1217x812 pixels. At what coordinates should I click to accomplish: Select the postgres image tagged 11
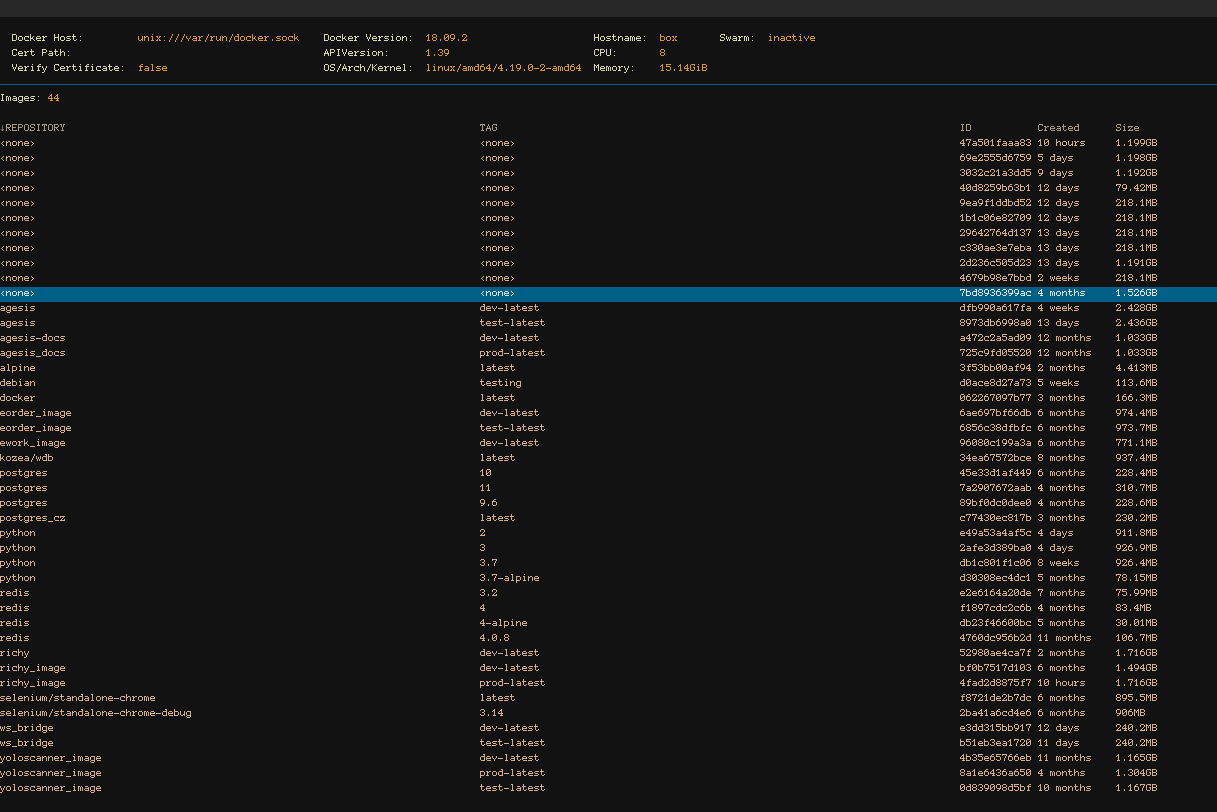[608, 488]
